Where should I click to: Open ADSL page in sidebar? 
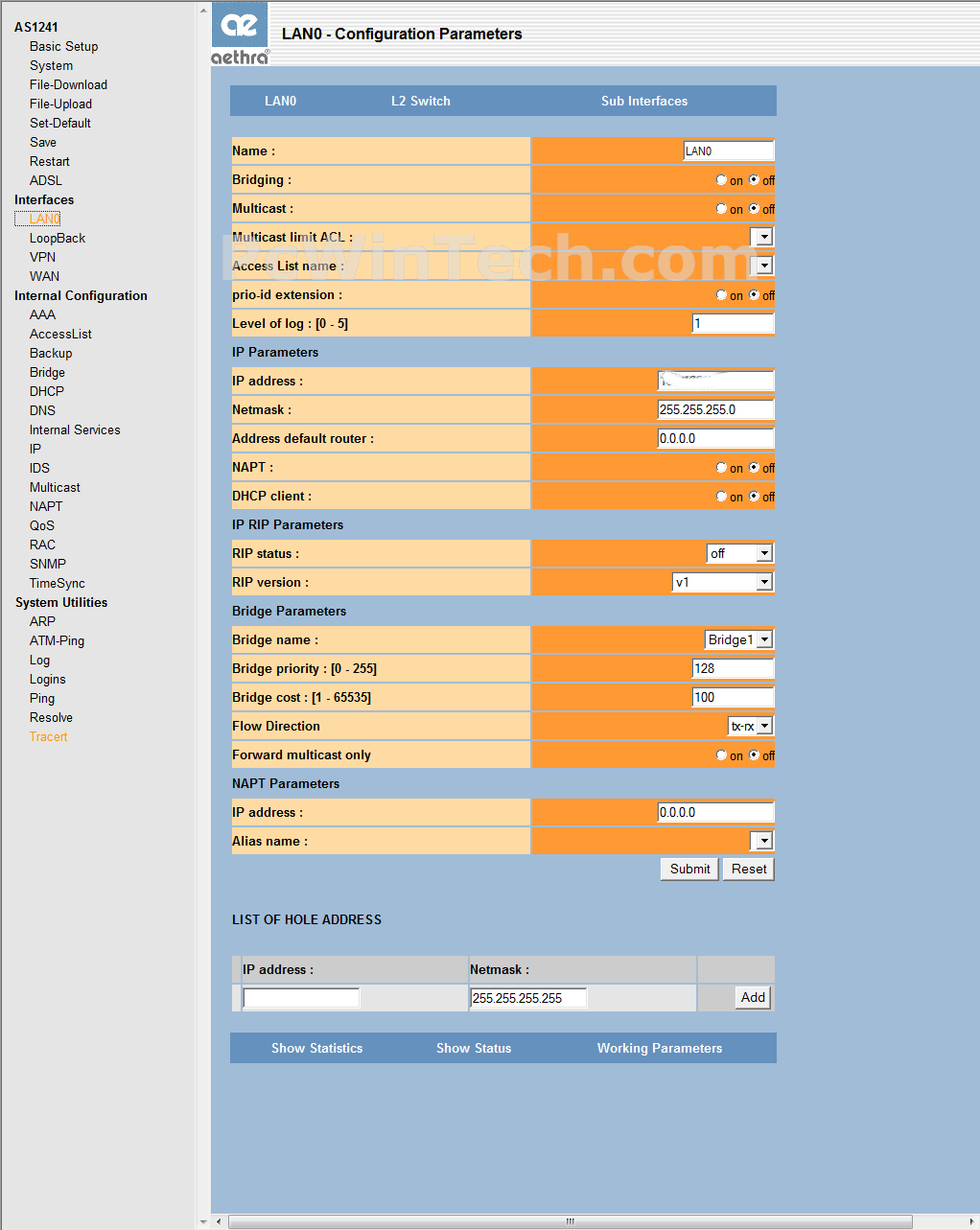pos(46,180)
